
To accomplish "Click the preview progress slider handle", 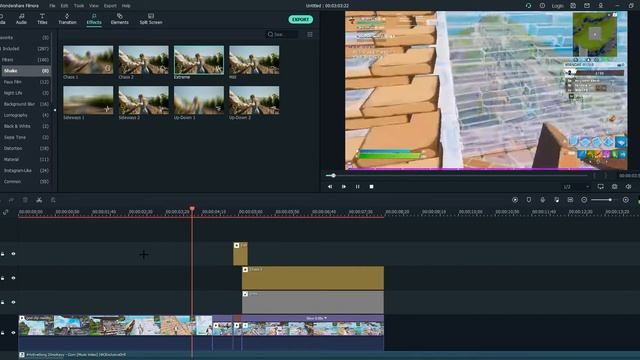I will click(333, 176).
